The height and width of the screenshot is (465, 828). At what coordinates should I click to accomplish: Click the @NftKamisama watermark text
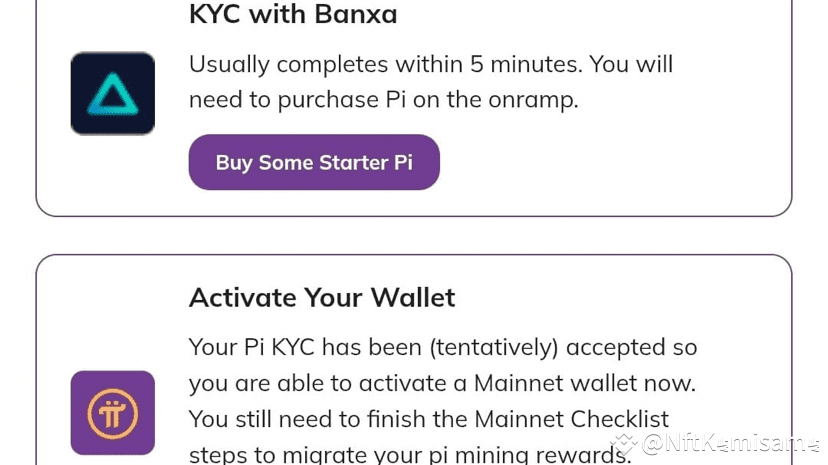pos(728,443)
